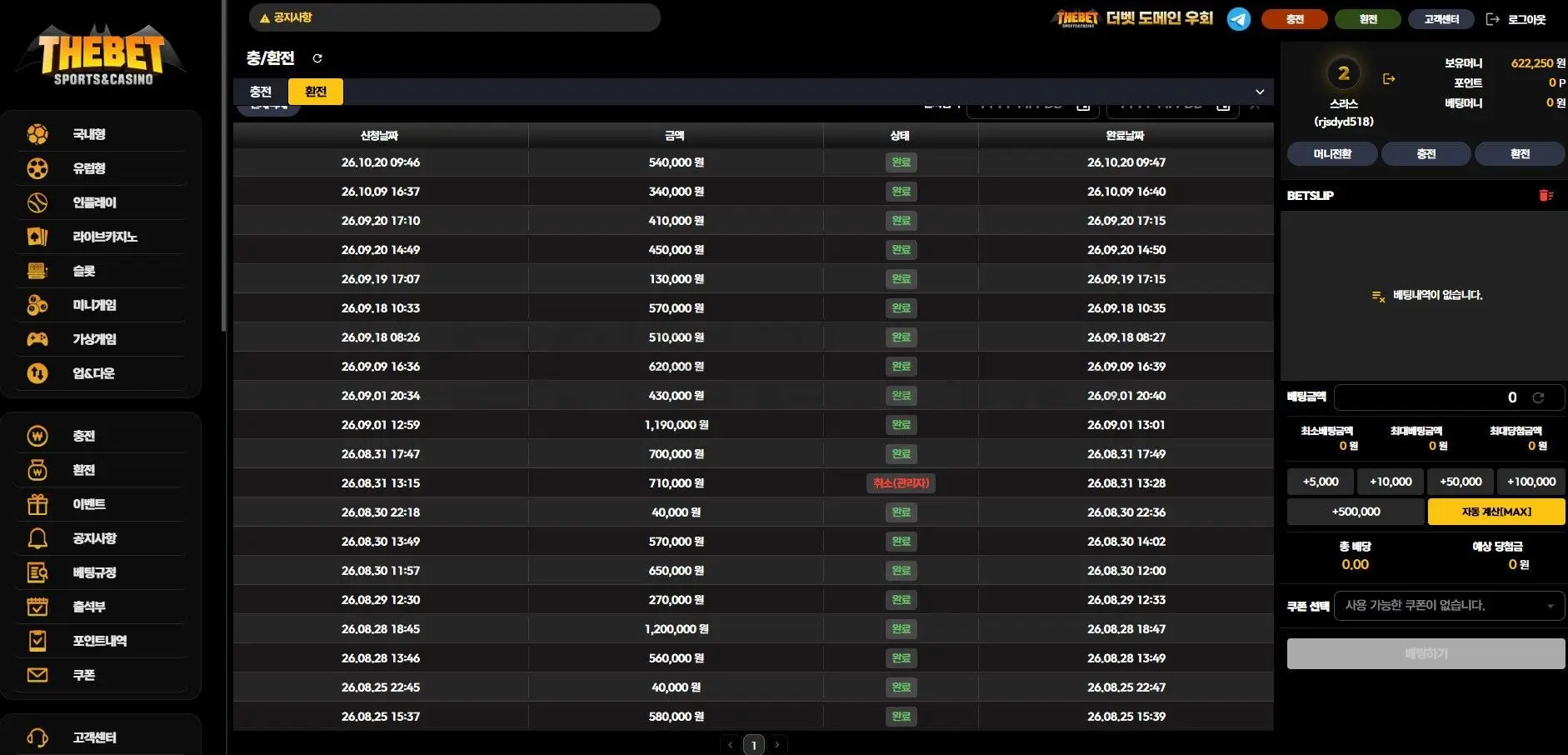Select the 인플레이 icon in sidebar

[37, 202]
